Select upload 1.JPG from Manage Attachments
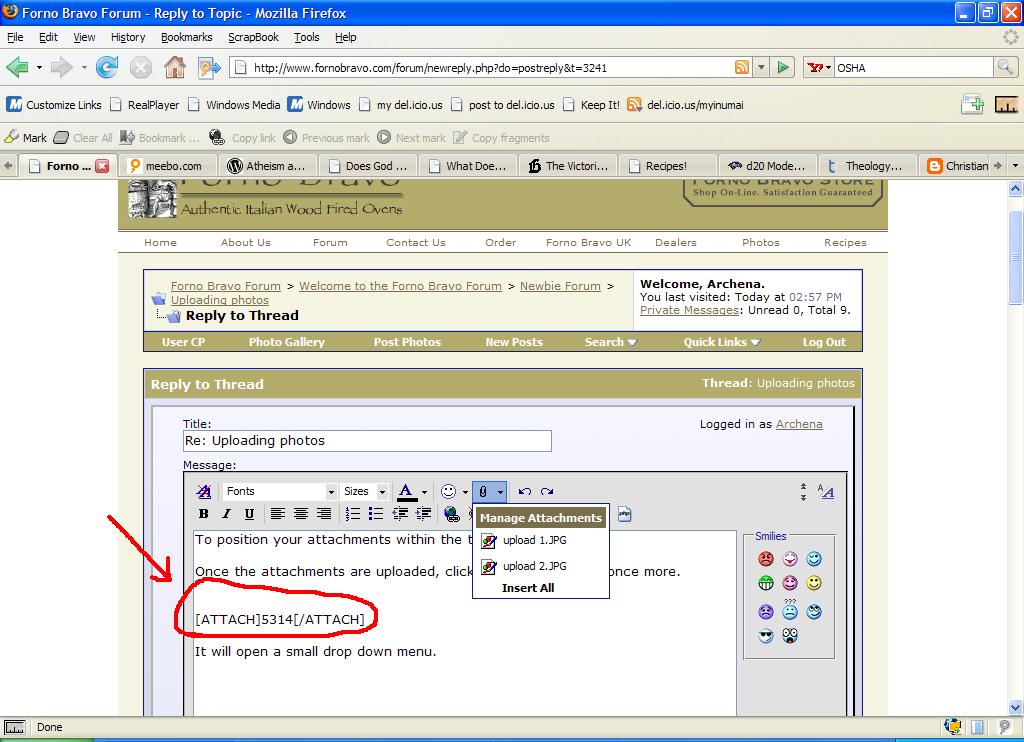The width and height of the screenshot is (1024, 742). [534, 540]
